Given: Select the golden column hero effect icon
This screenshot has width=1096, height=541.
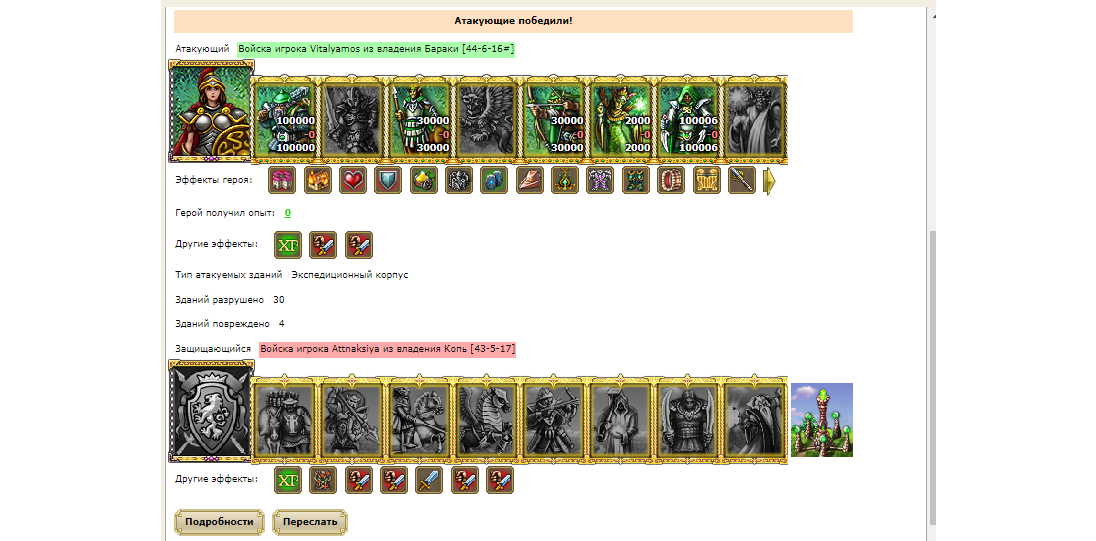Looking at the screenshot, I should pos(707,180).
